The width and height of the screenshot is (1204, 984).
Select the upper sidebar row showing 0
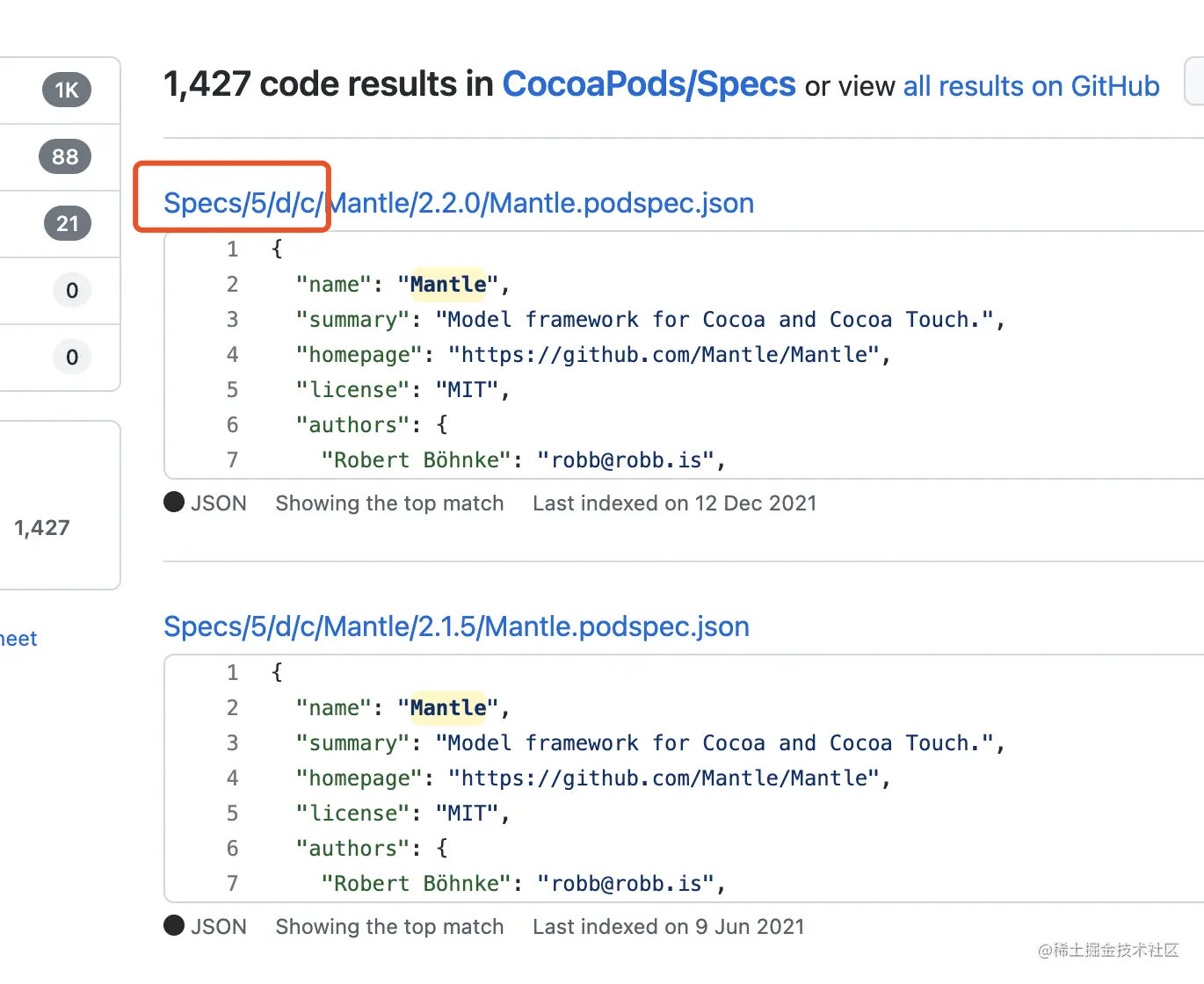(60, 291)
